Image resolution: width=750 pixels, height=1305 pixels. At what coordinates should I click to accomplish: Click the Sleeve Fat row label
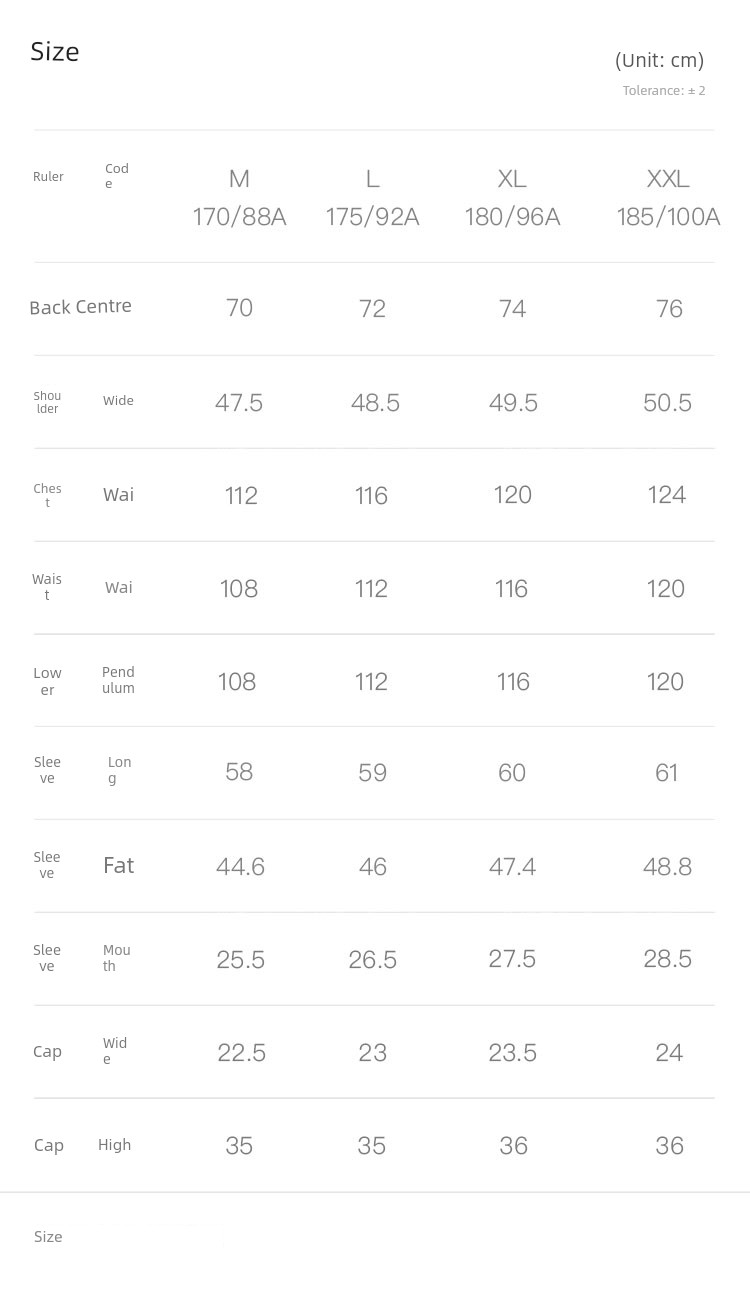pos(83,865)
